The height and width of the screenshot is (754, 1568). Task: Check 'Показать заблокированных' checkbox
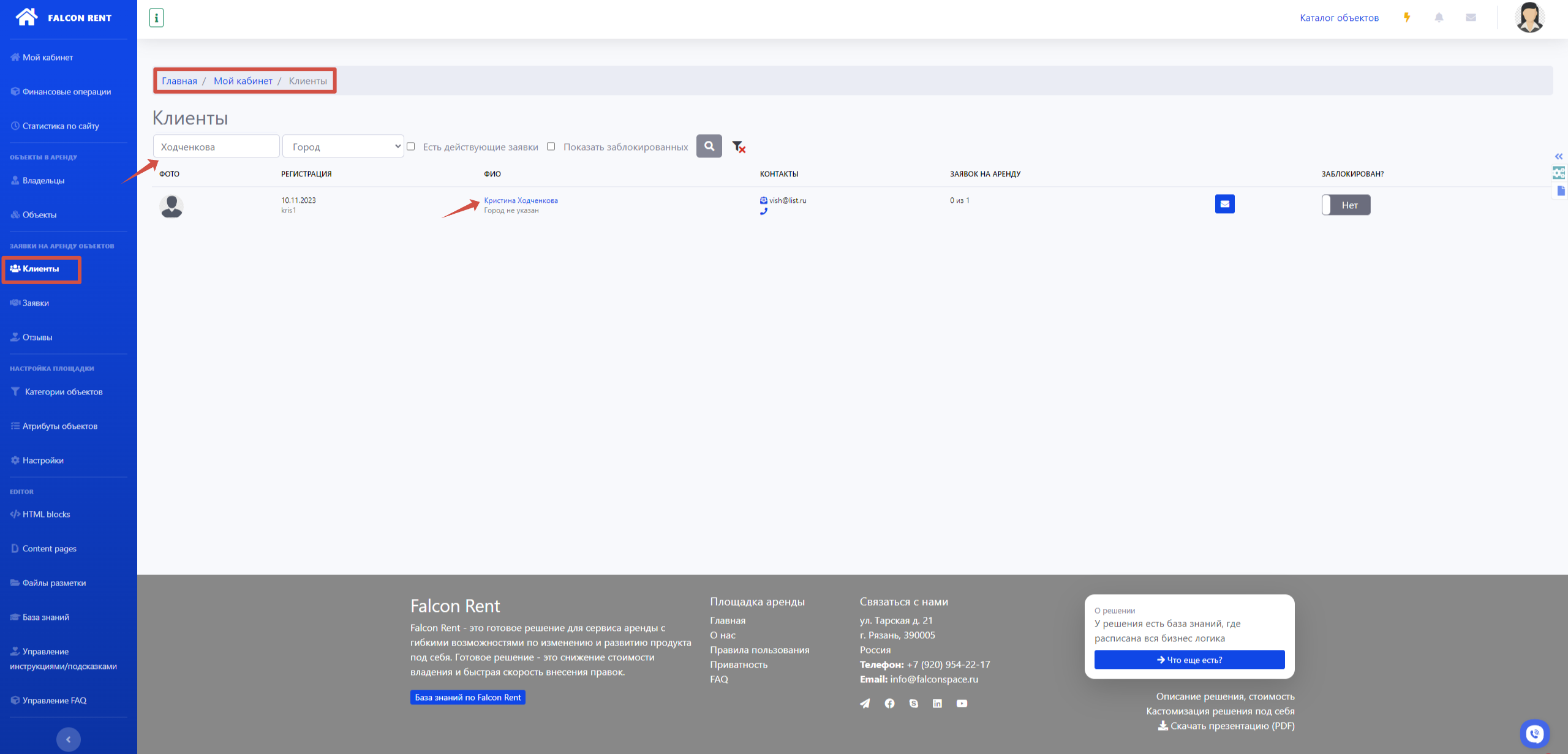coord(551,146)
